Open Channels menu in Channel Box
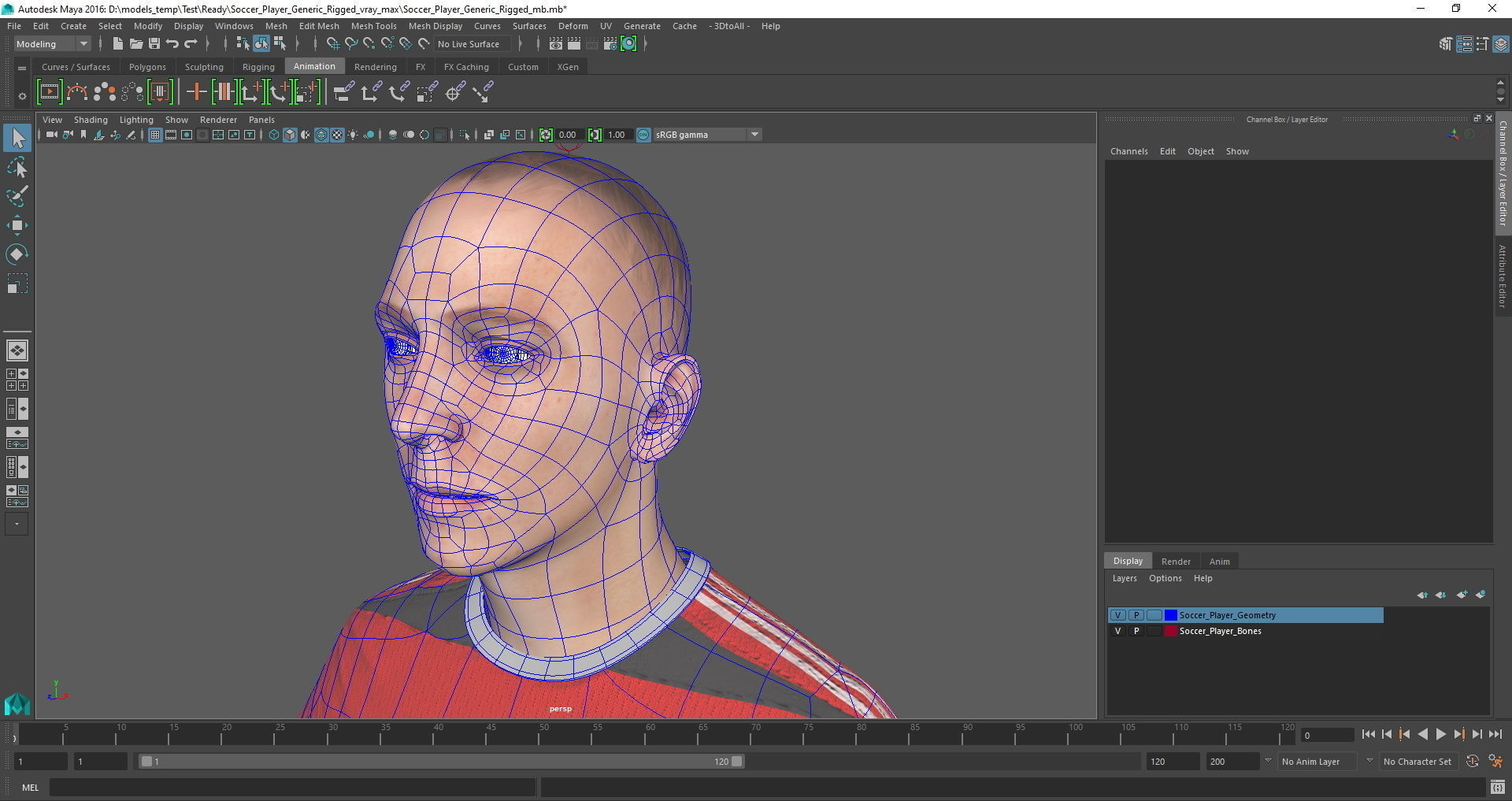The image size is (1512, 801). (x=1128, y=151)
